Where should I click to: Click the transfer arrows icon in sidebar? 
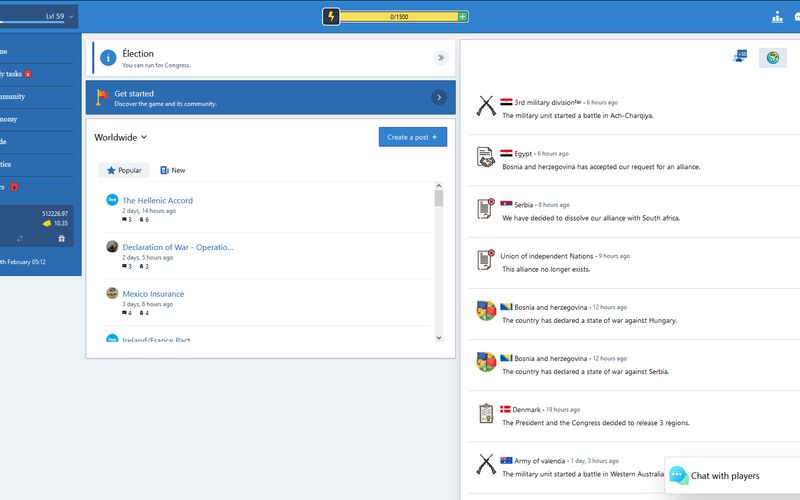[19, 238]
